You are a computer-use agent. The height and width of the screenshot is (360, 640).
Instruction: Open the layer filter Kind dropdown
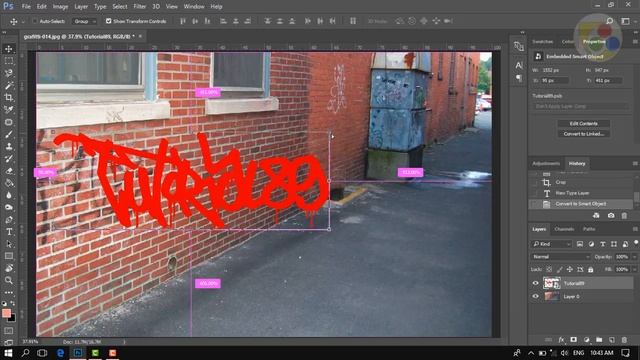tap(551, 244)
